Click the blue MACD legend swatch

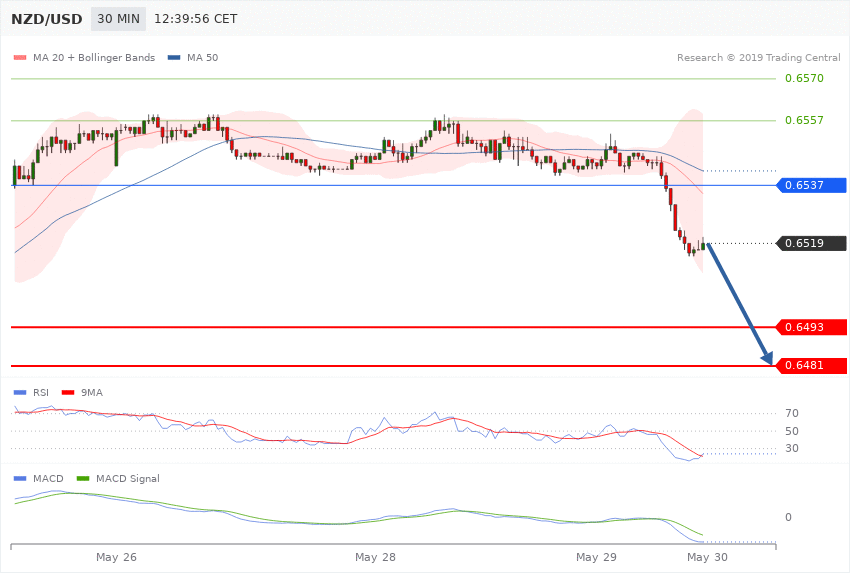coord(20,478)
